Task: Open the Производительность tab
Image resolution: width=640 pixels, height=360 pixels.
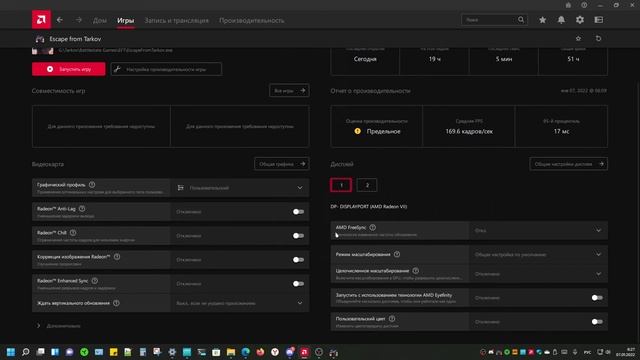Action: [x=252, y=20]
